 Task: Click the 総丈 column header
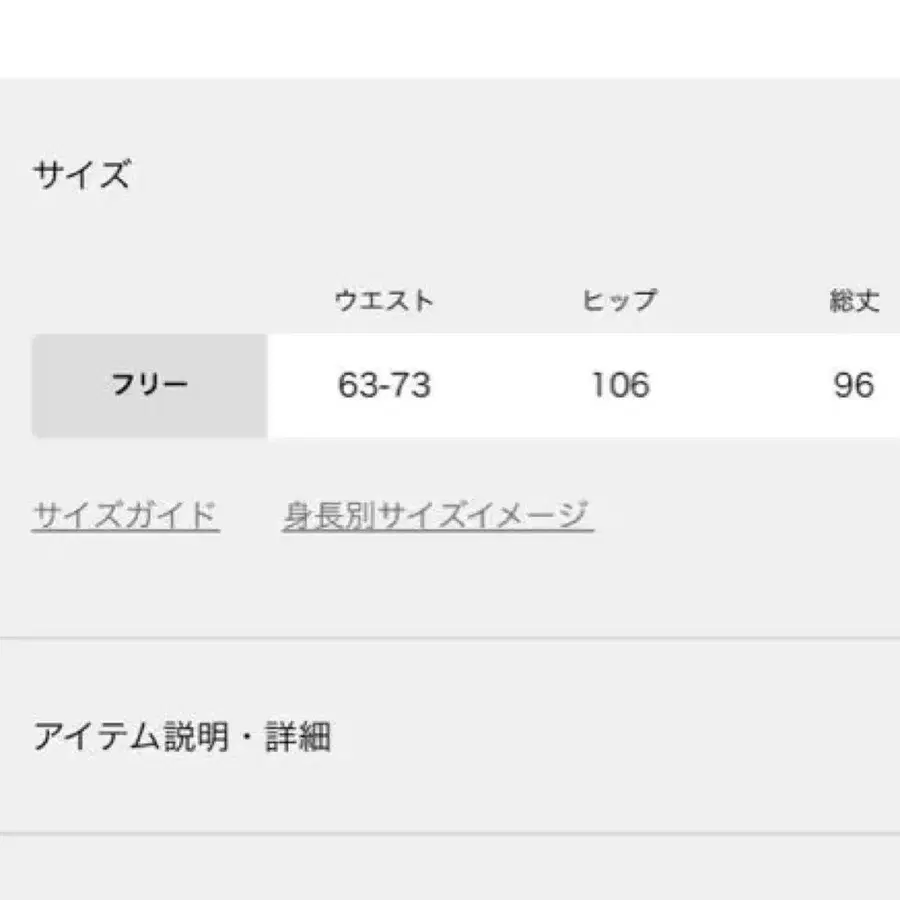coord(854,301)
